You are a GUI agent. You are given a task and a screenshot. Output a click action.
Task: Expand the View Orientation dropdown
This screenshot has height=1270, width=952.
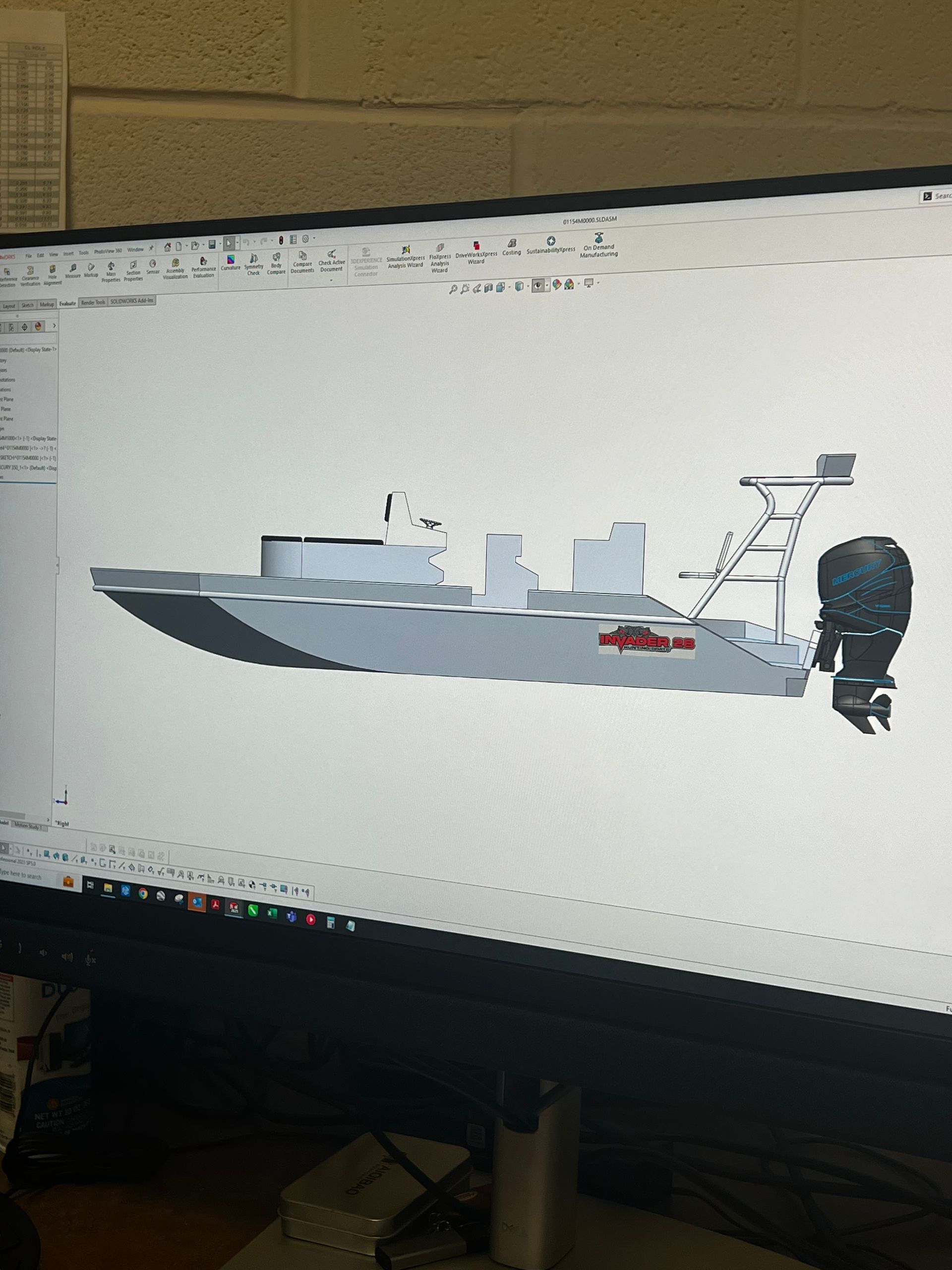click(509, 287)
